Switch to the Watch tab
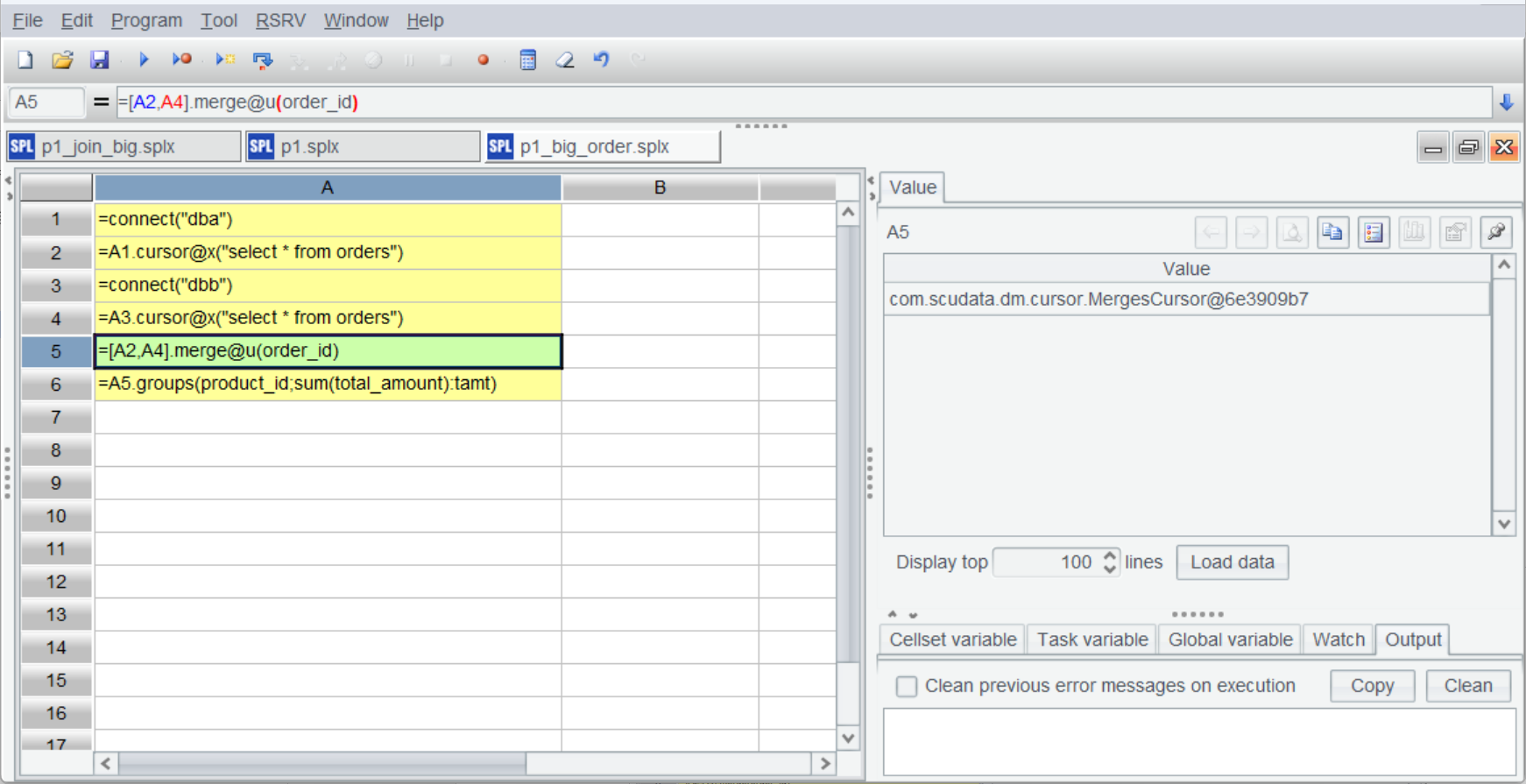The height and width of the screenshot is (784, 1526). 1338,639
